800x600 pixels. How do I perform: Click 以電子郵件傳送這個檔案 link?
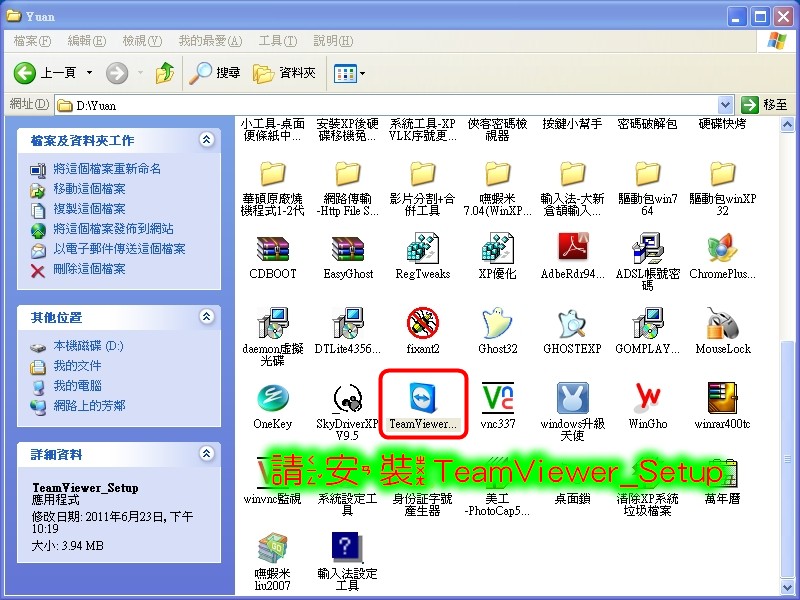(119, 248)
